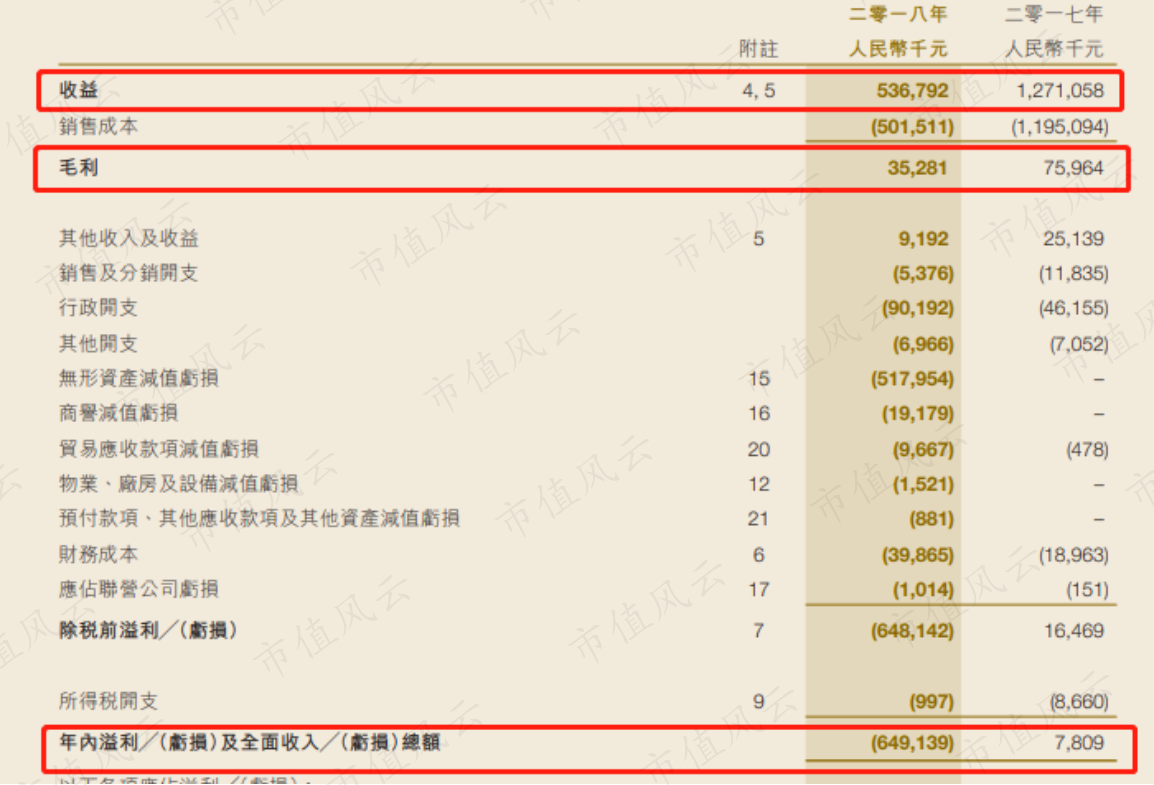Viewport: 1154px width, 785px height.
Task: Click note number 16
Action: point(759,413)
